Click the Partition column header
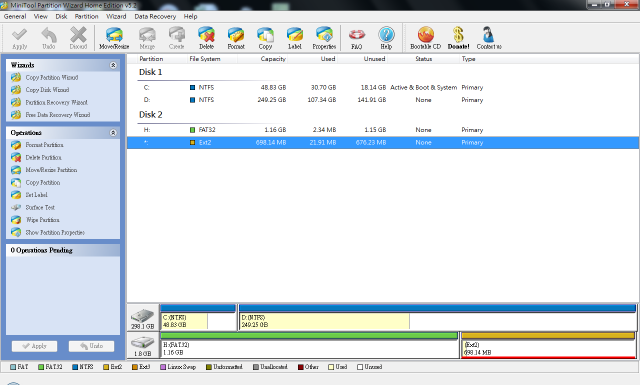This screenshot has height=385, width=640. pos(151,59)
